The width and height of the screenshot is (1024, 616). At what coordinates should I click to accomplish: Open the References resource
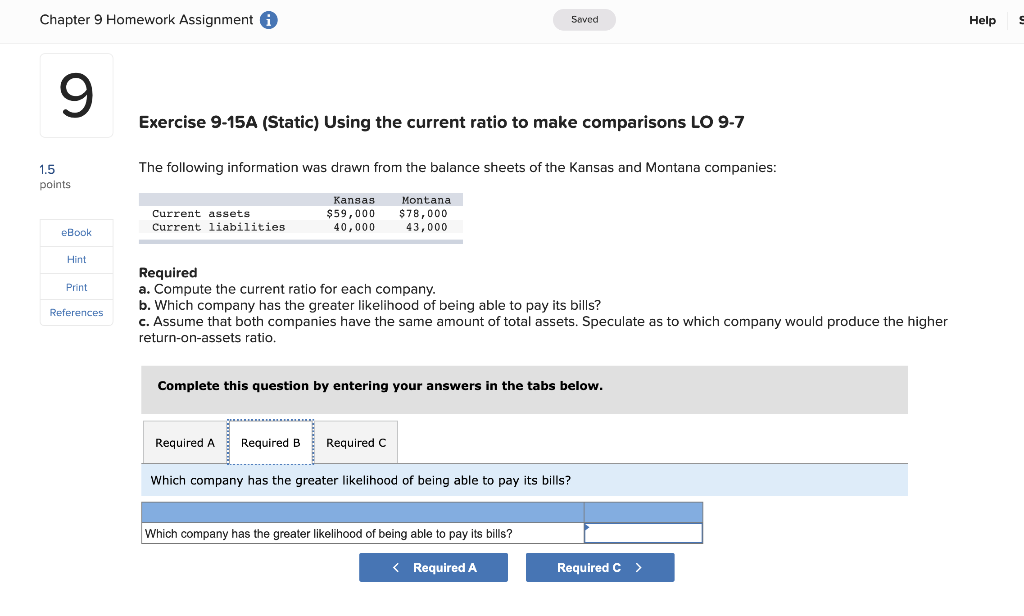(76, 312)
